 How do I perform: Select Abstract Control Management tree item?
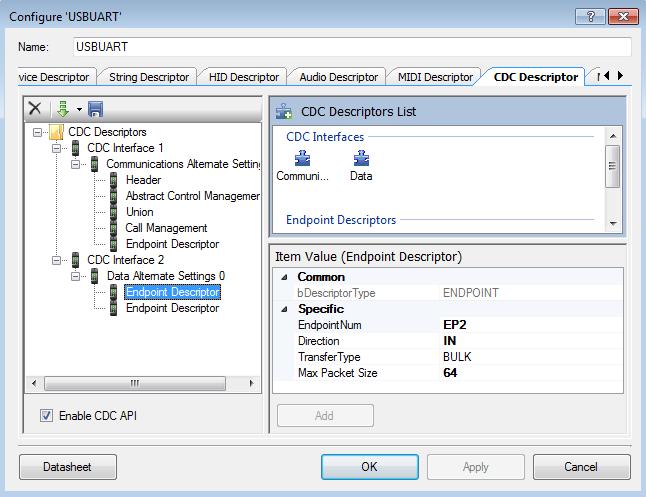(192, 196)
